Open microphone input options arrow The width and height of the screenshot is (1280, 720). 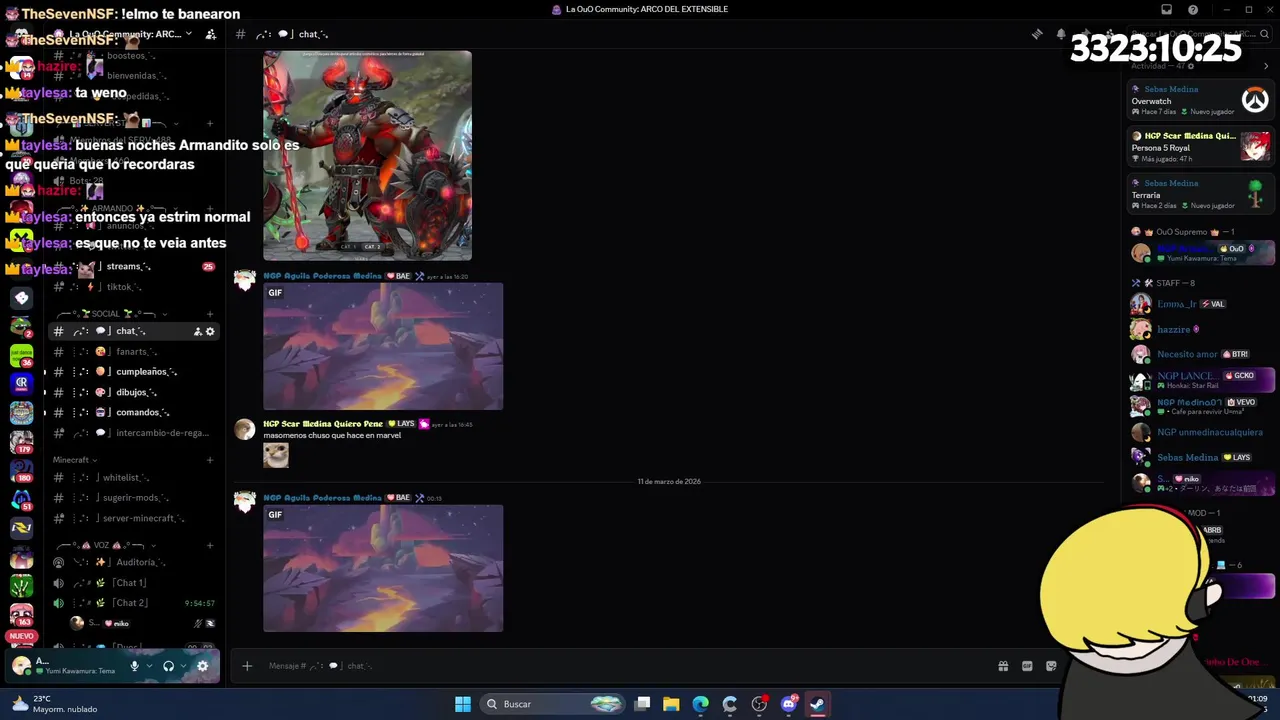[x=149, y=666]
